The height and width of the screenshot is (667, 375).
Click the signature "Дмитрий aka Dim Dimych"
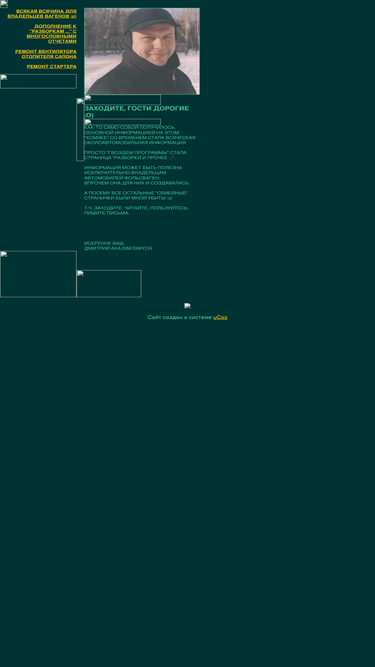point(118,248)
